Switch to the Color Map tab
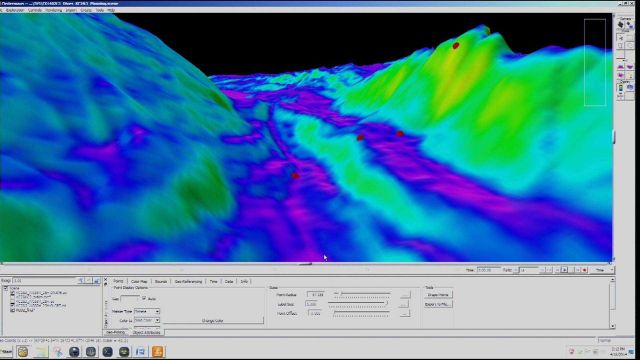The image size is (640, 360). (139, 281)
